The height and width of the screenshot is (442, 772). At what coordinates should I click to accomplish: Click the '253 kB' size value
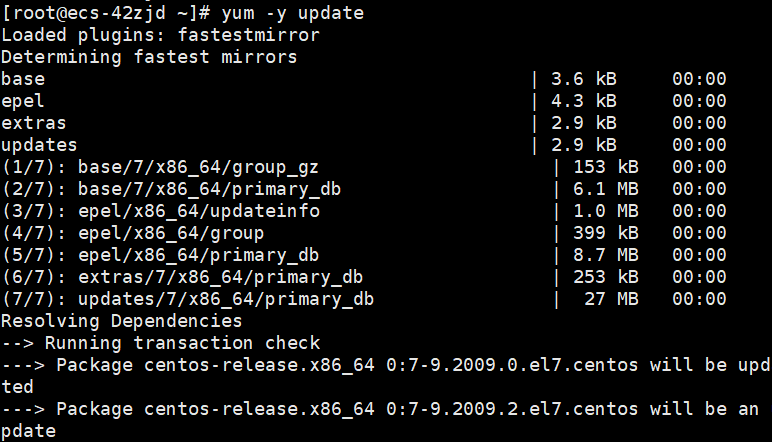click(606, 277)
